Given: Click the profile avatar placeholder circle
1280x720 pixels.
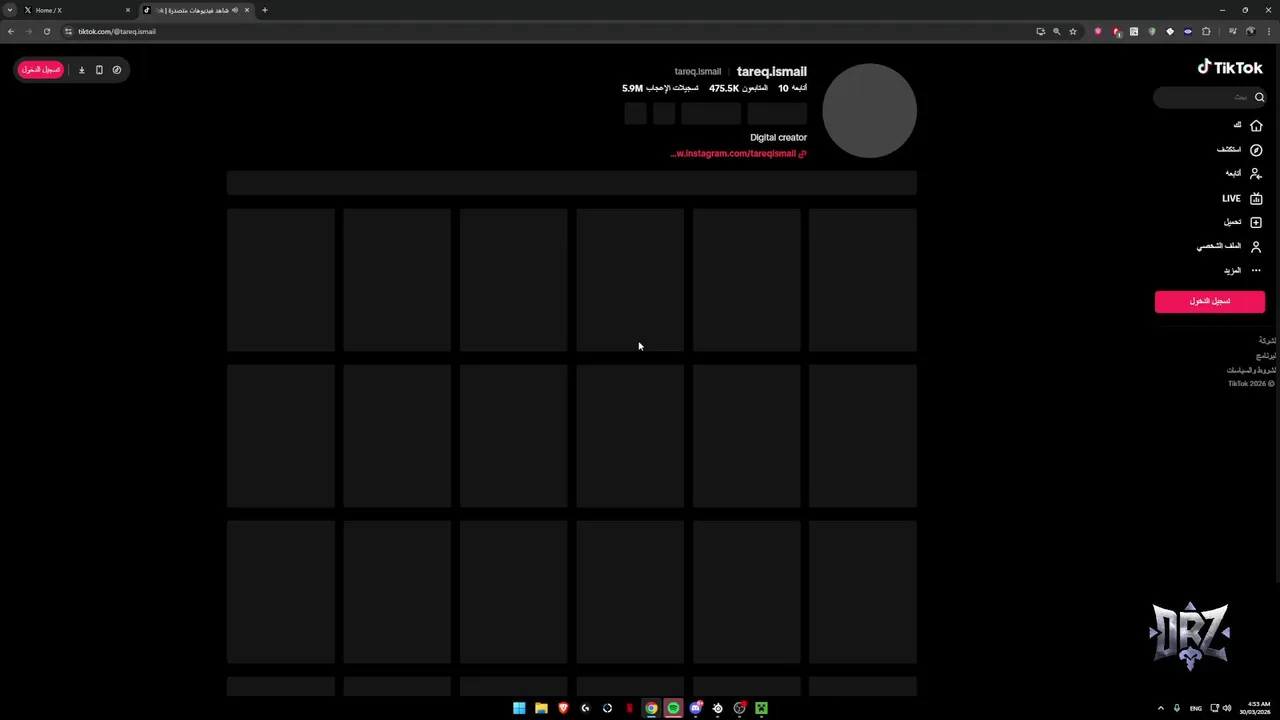Looking at the screenshot, I should point(869,111).
